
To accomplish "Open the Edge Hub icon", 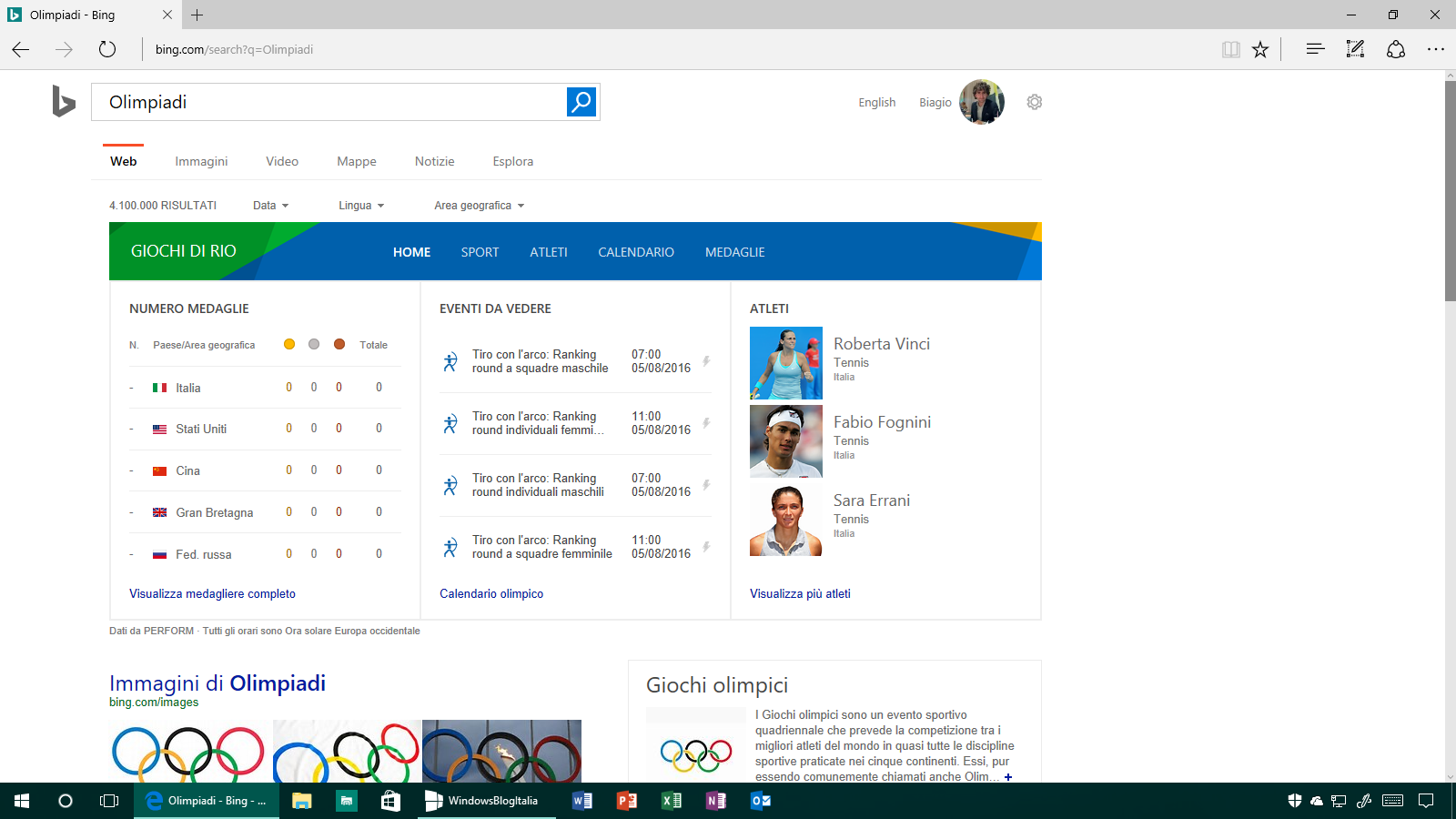I will 1315,49.
